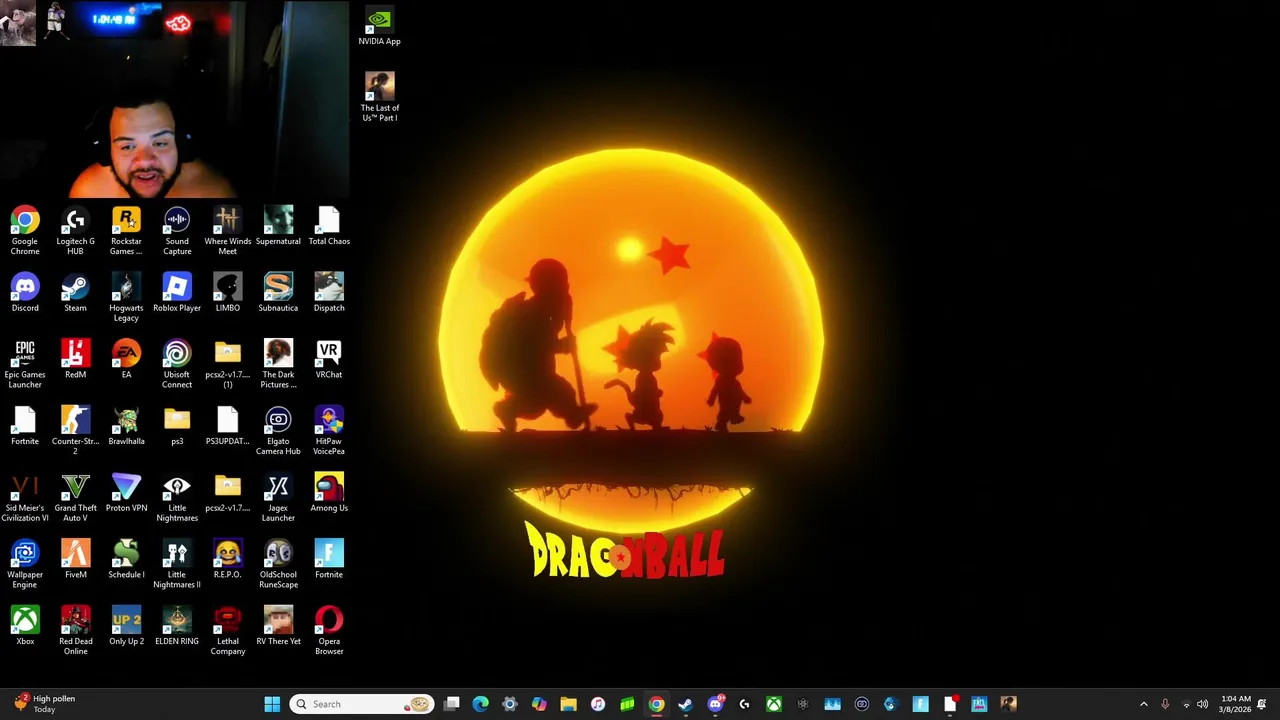Launch ELDEN RING desktop shortcut
Image resolution: width=1280 pixels, height=720 pixels.
coord(177,627)
